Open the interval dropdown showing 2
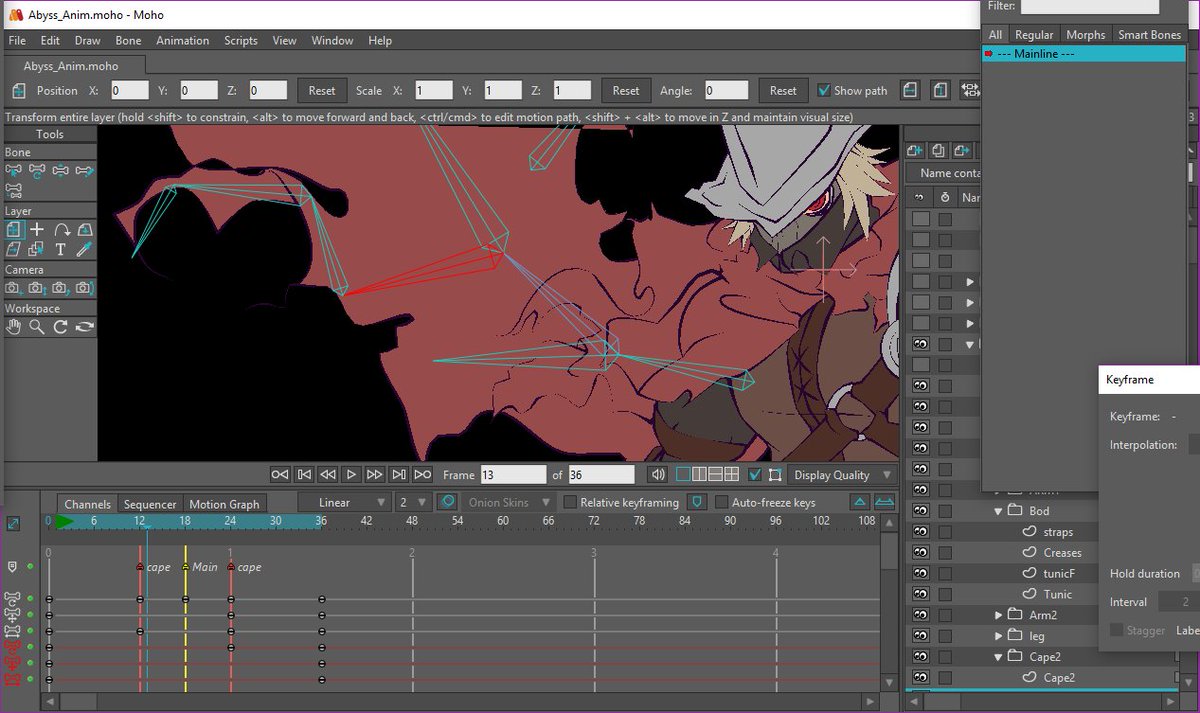 click(x=412, y=502)
